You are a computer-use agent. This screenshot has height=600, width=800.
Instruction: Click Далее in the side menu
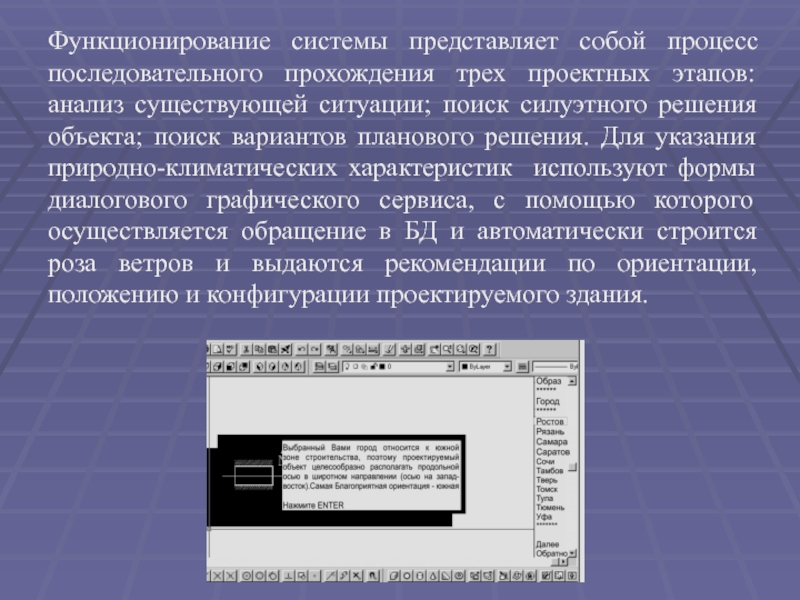(x=547, y=544)
